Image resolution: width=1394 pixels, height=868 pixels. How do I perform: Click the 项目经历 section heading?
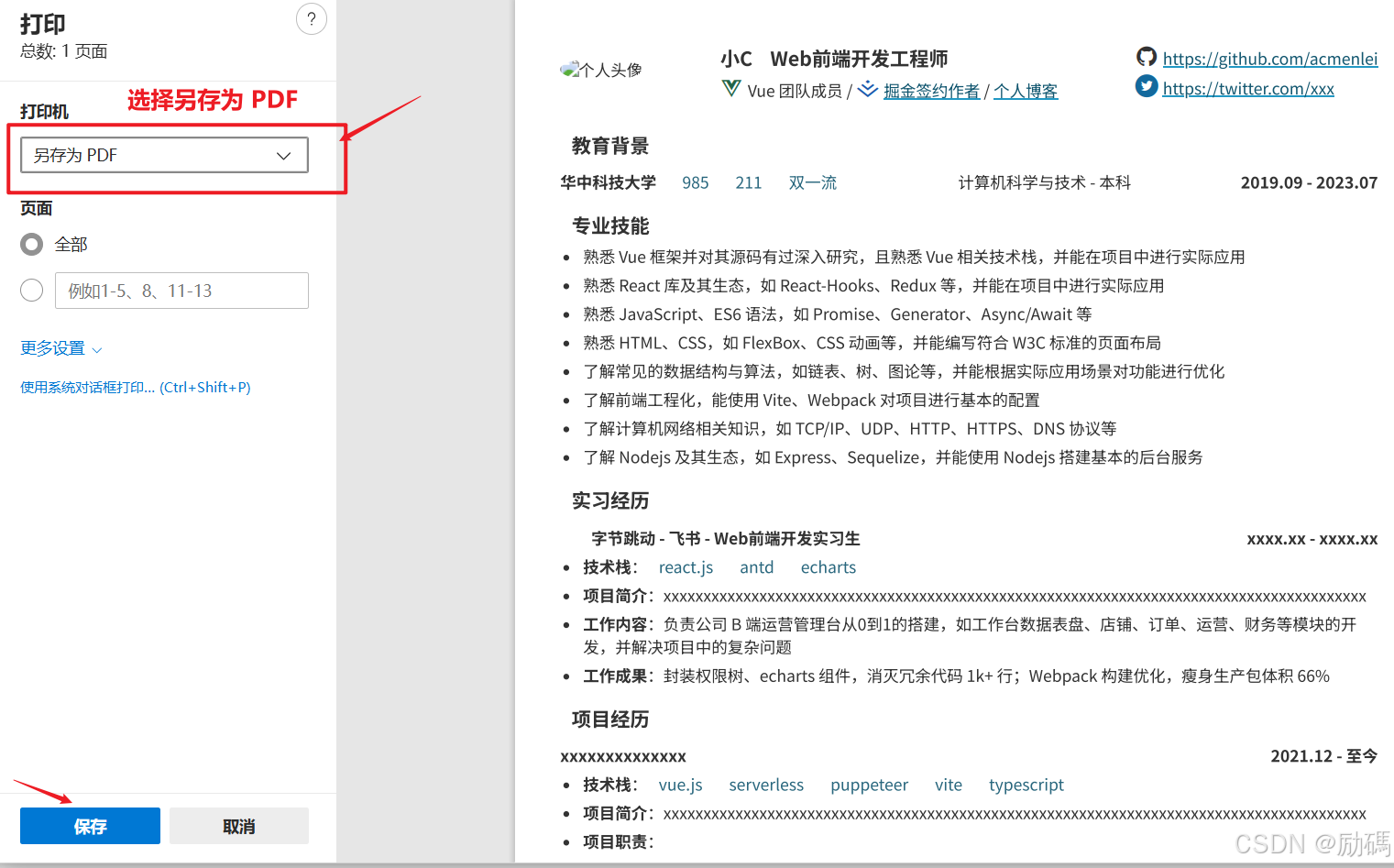pyautogui.click(x=610, y=719)
